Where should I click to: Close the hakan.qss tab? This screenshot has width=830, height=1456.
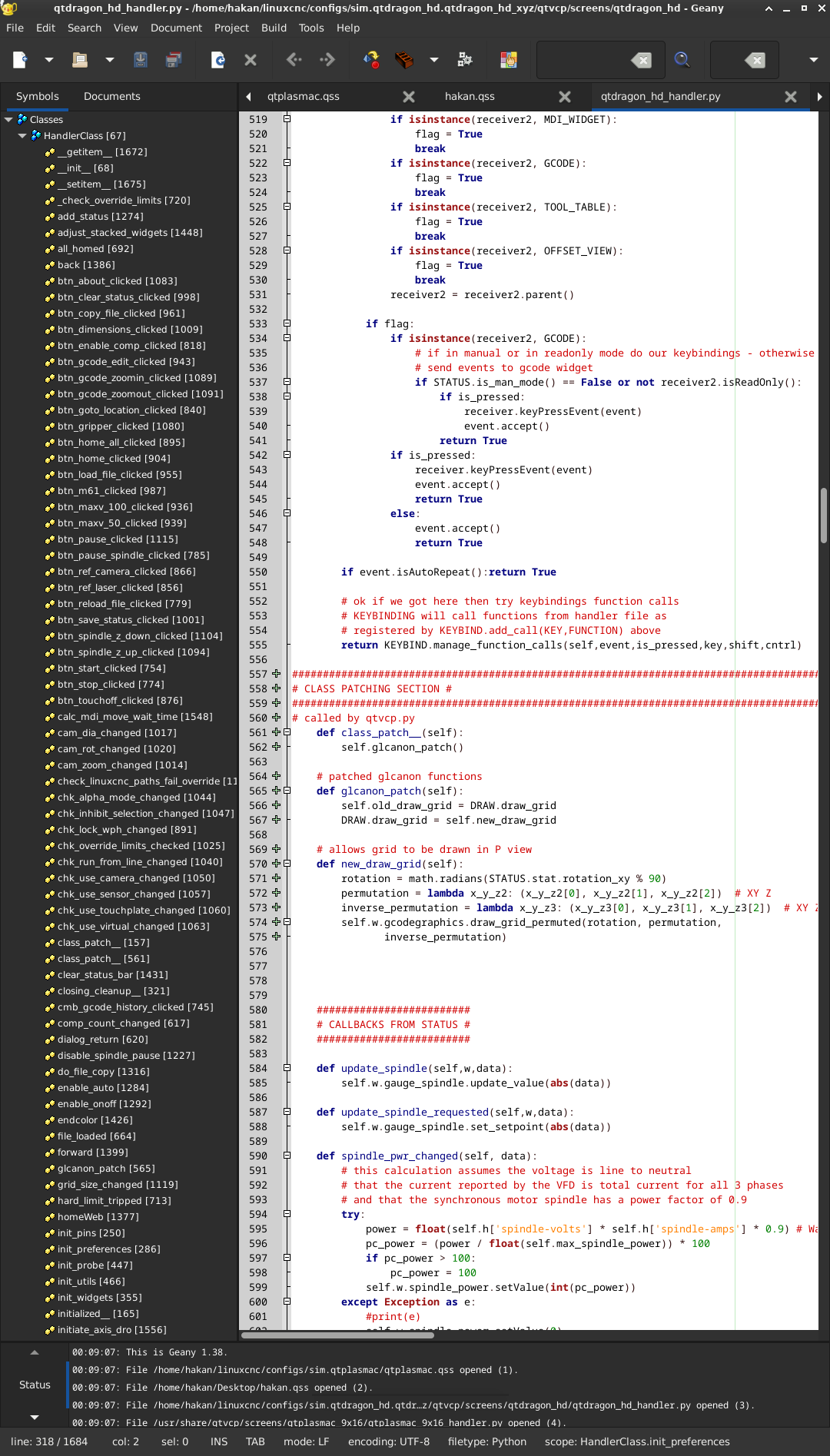coord(565,96)
